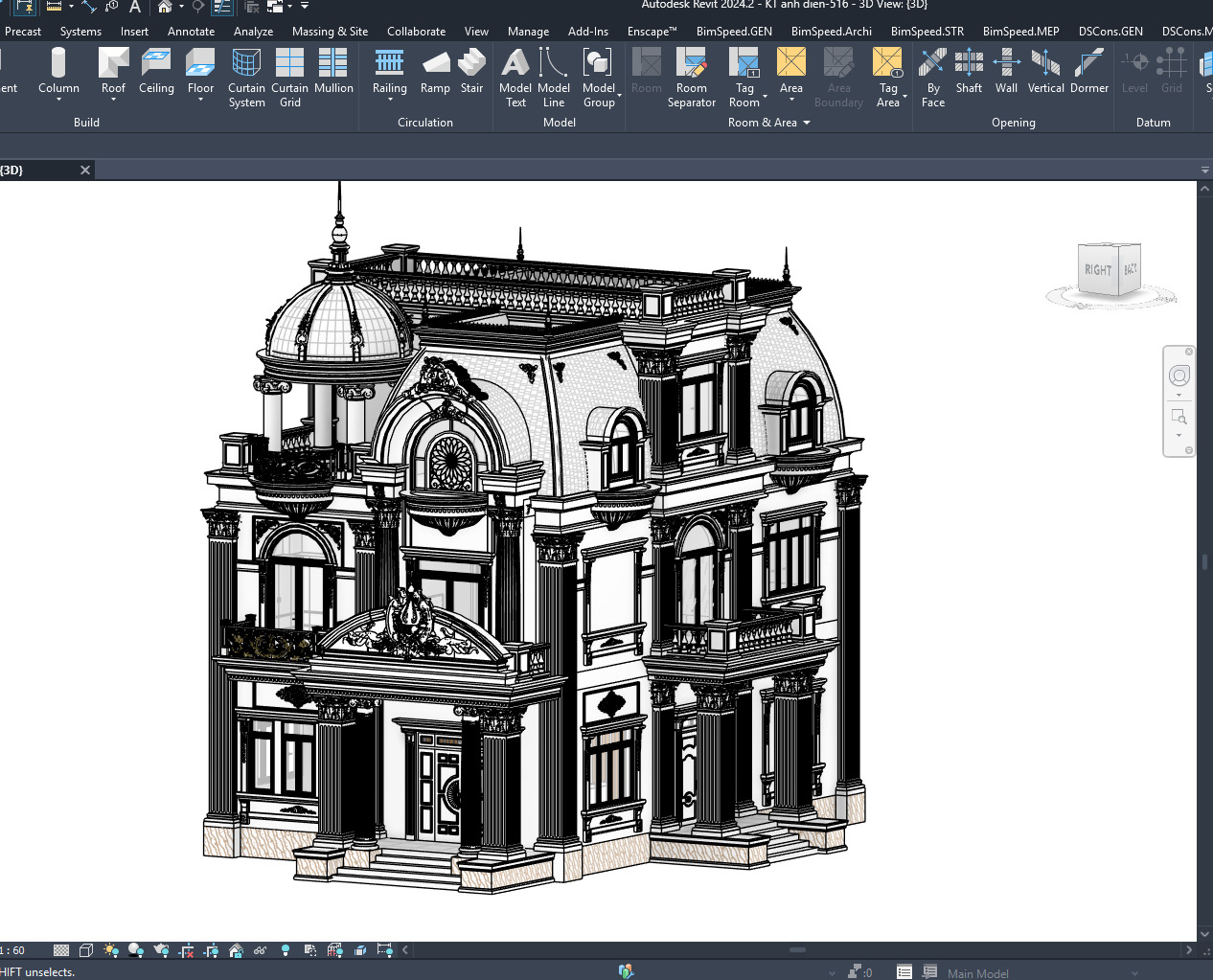This screenshot has height=980, width=1213.
Task: Expand the Roof tool dropdown arrow
Action: click(x=113, y=100)
